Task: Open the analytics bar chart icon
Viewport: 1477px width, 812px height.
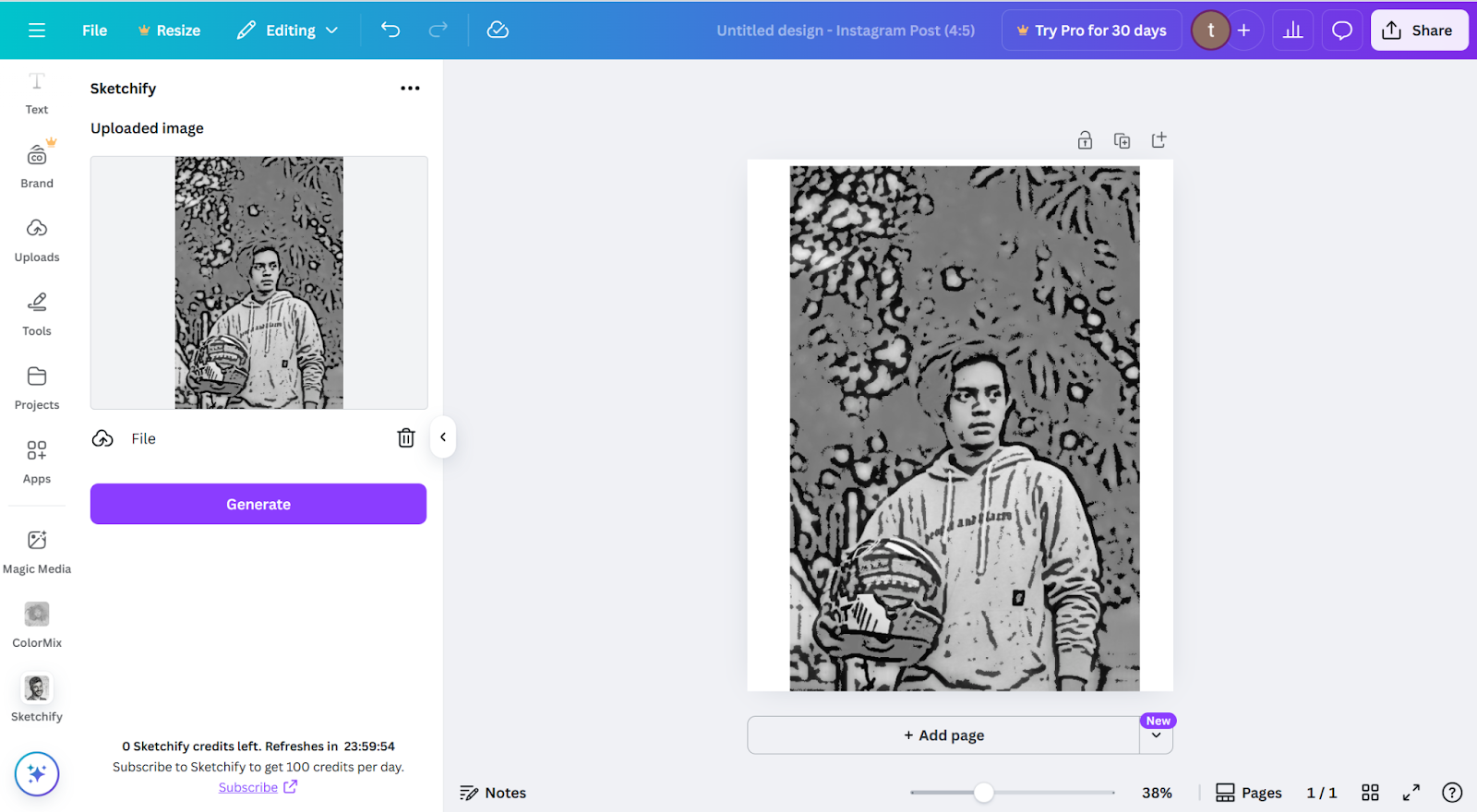Action: click(x=1293, y=30)
